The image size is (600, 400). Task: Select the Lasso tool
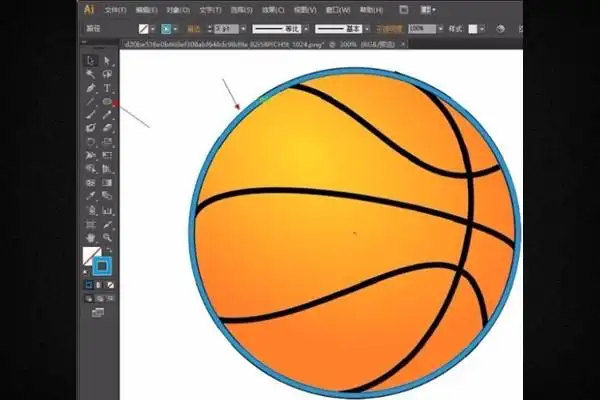point(107,74)
